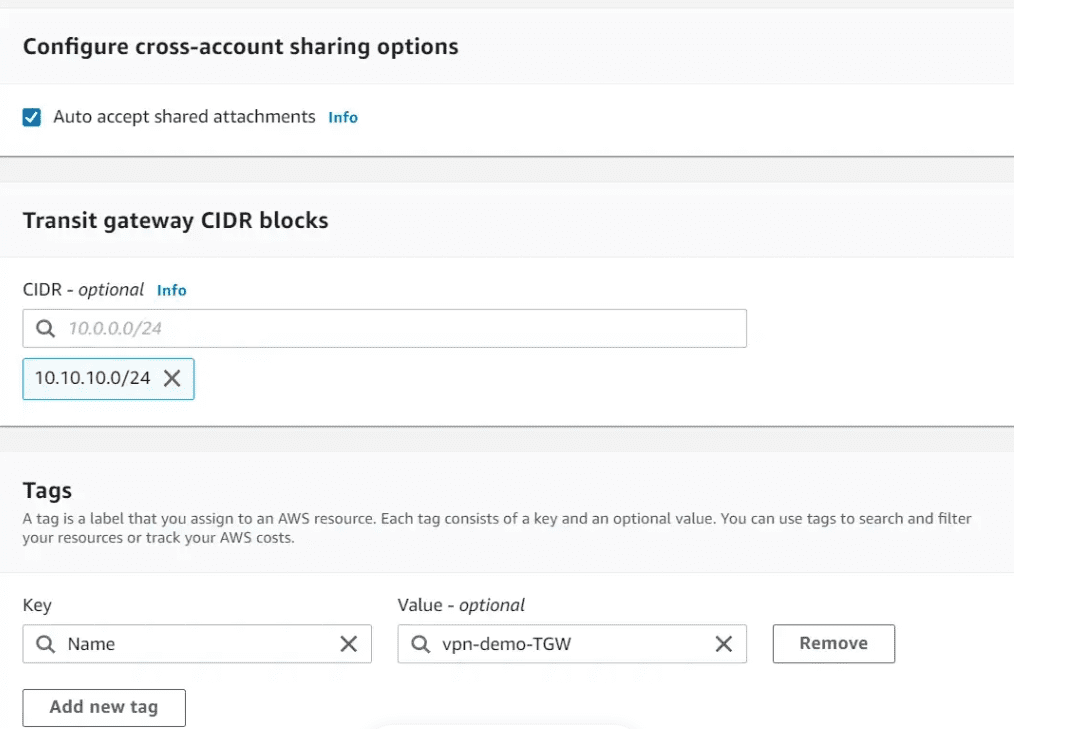
Task: Click the vpn-demo-TGW value field
Action: point(571,644)
